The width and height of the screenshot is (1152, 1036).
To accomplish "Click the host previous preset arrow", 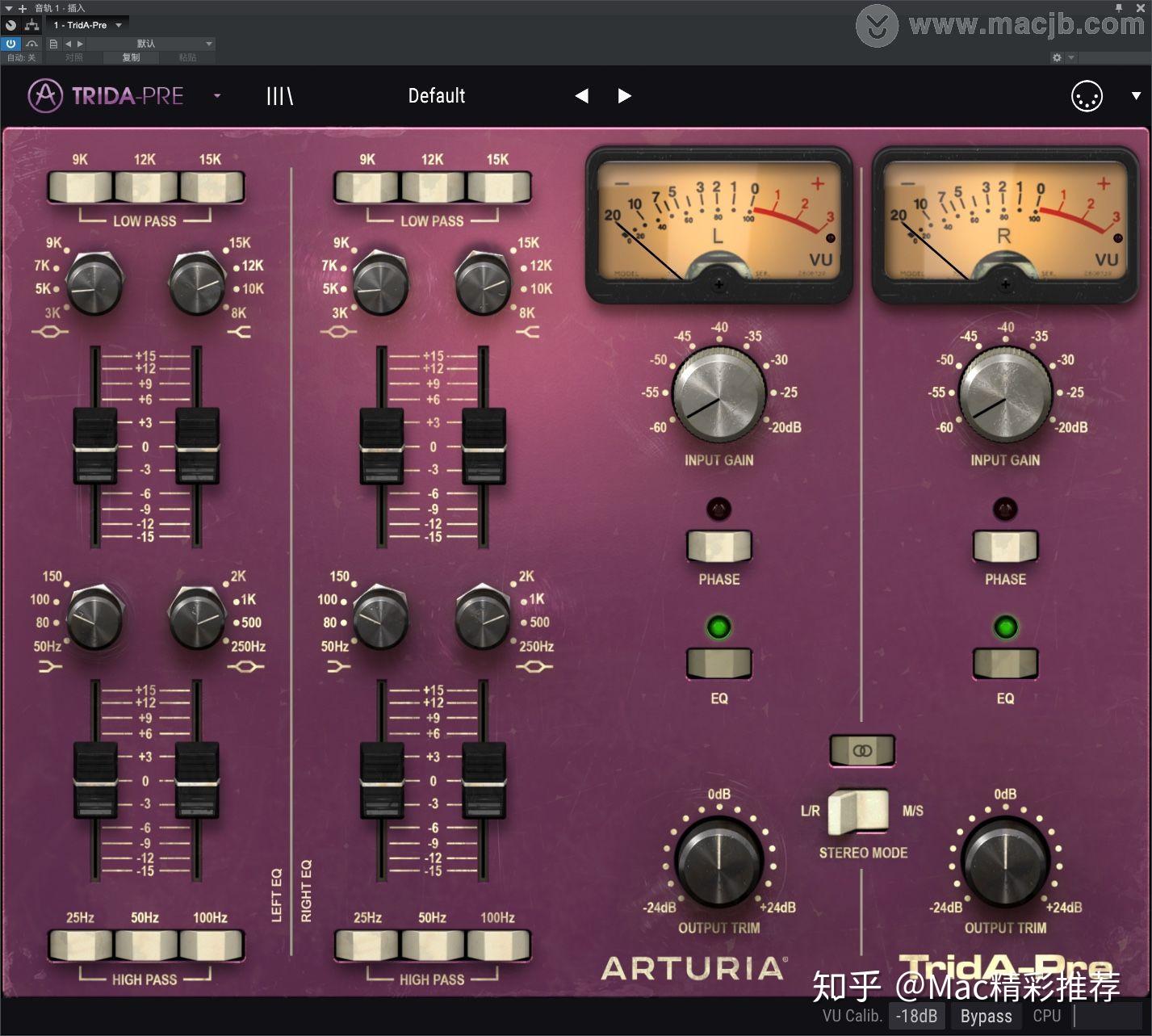I will (68, 44).
